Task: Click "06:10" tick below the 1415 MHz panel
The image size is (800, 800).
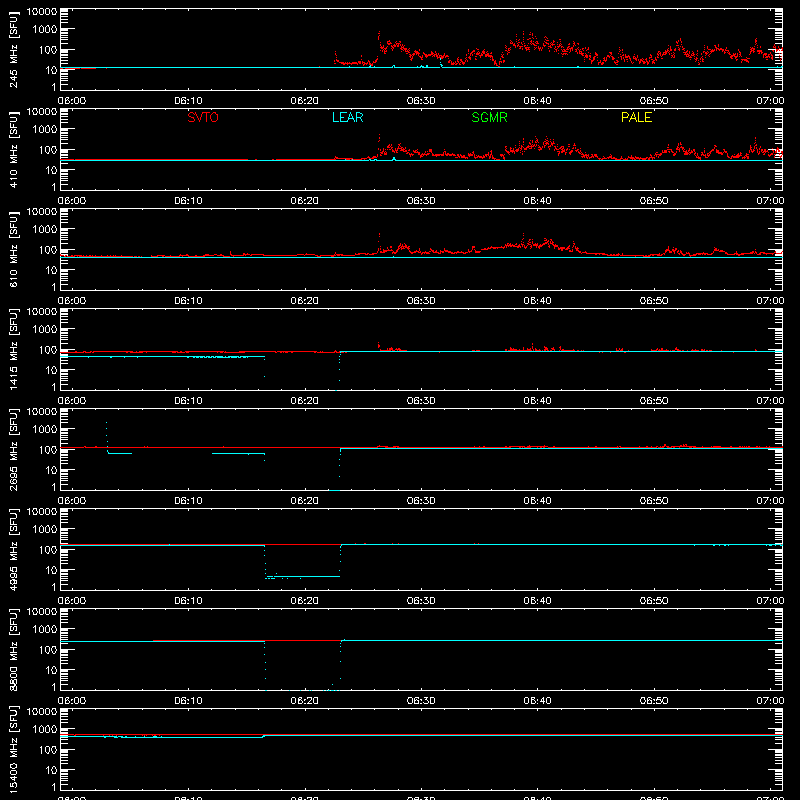Action: tap(188, 401)
